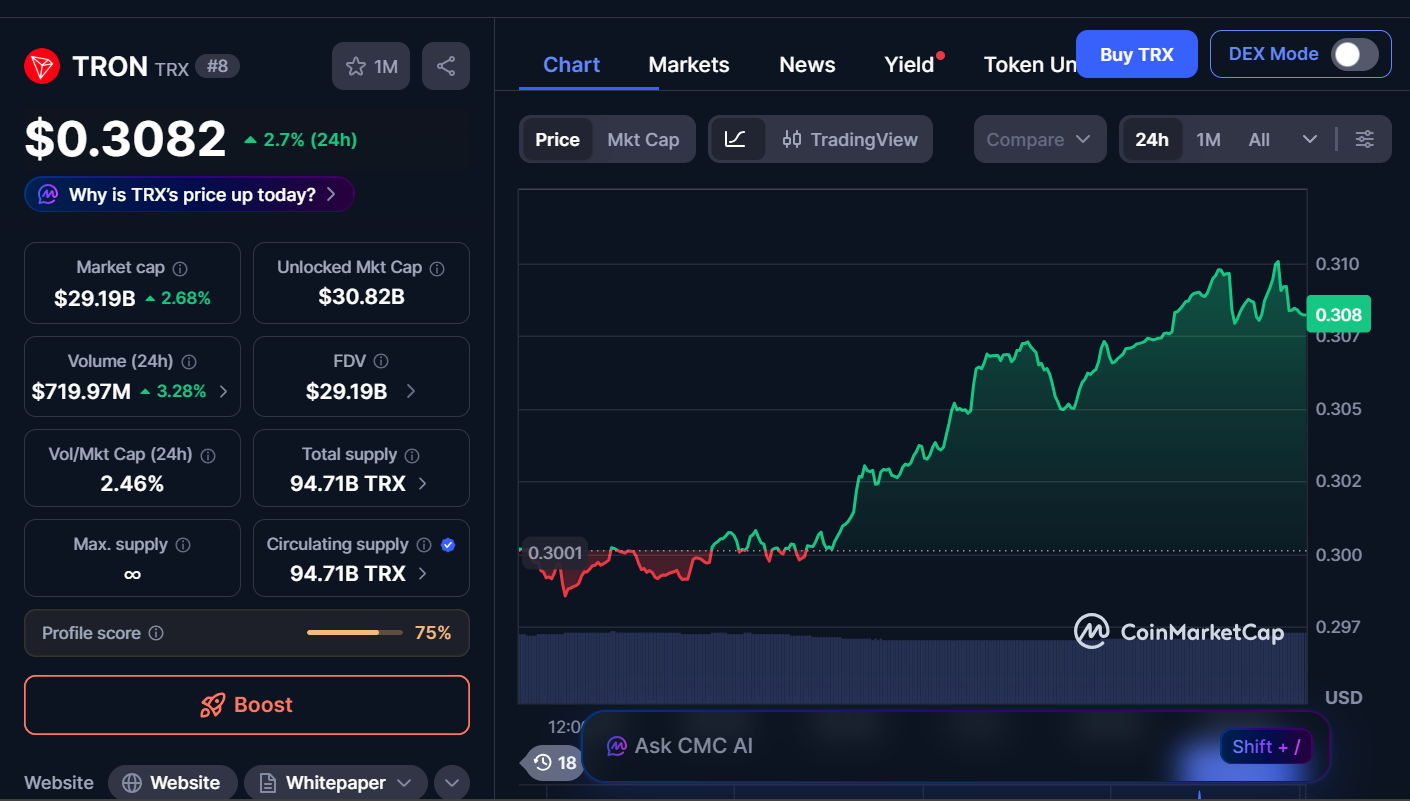Expand the Whitepaper dropdown chevron
The width and height of the screenshot is (1410, 801).
coord(404,783)
